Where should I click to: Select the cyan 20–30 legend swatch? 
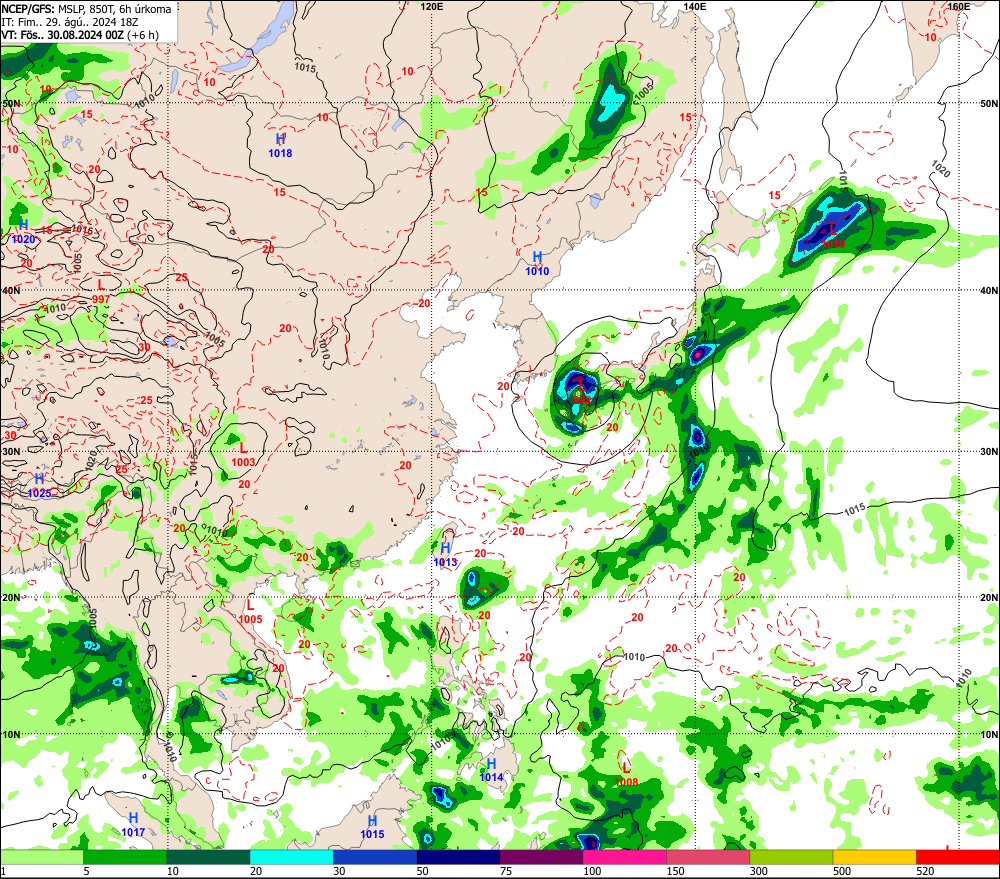pos(291,857)
